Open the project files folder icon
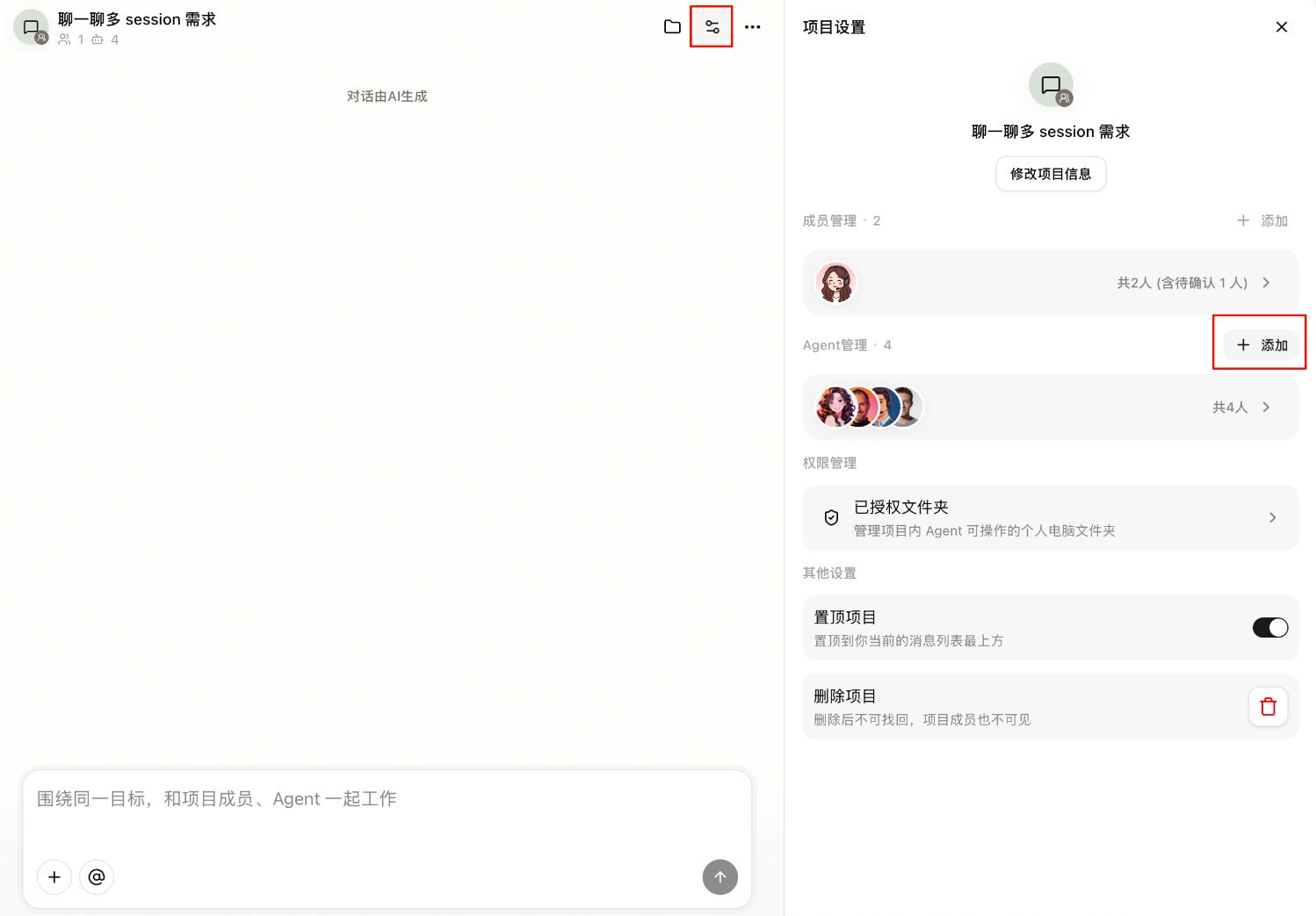The width and height of the screenshot is (1316, 916). point(672,27)
